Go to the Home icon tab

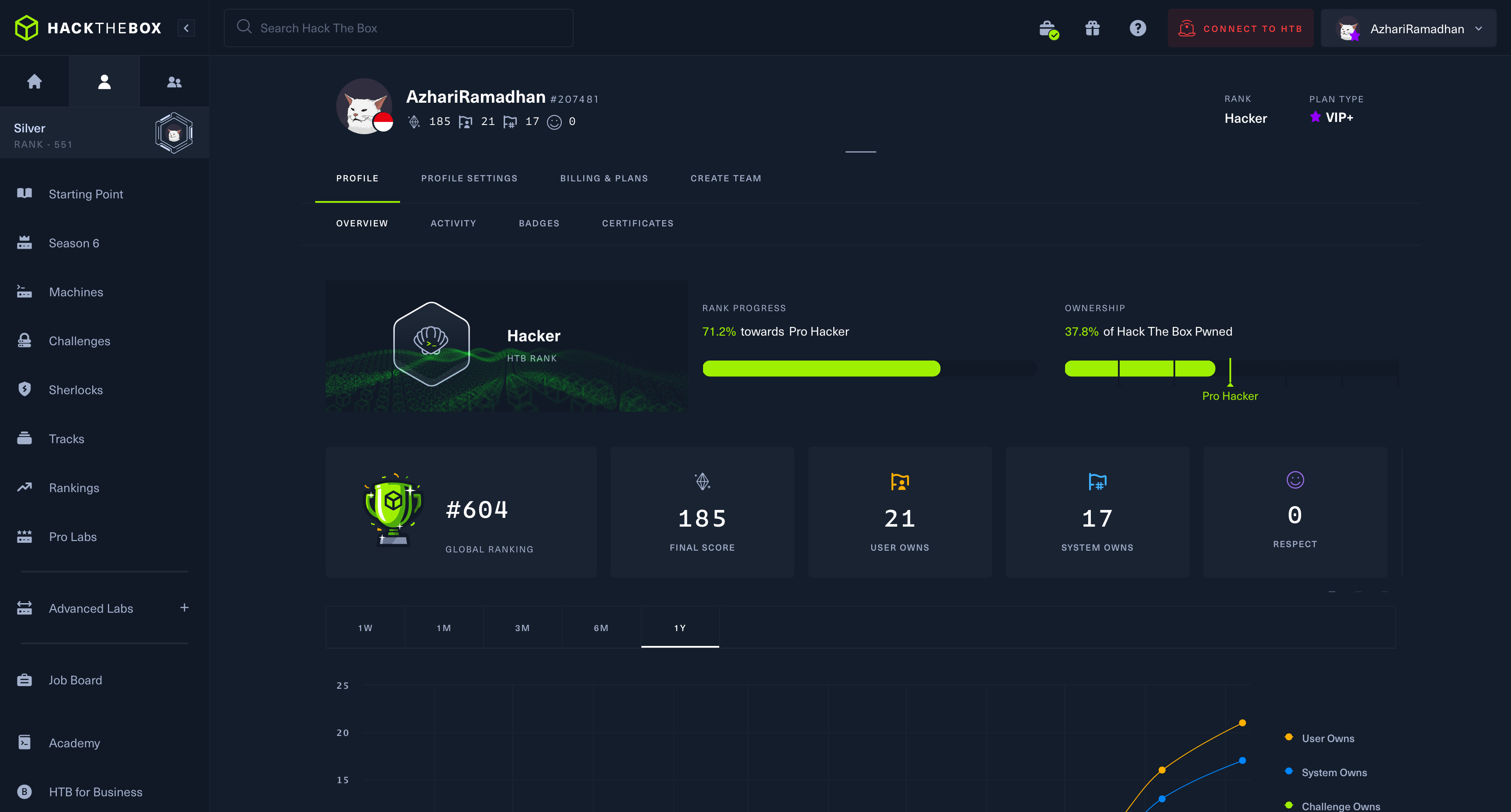(35, 81)
